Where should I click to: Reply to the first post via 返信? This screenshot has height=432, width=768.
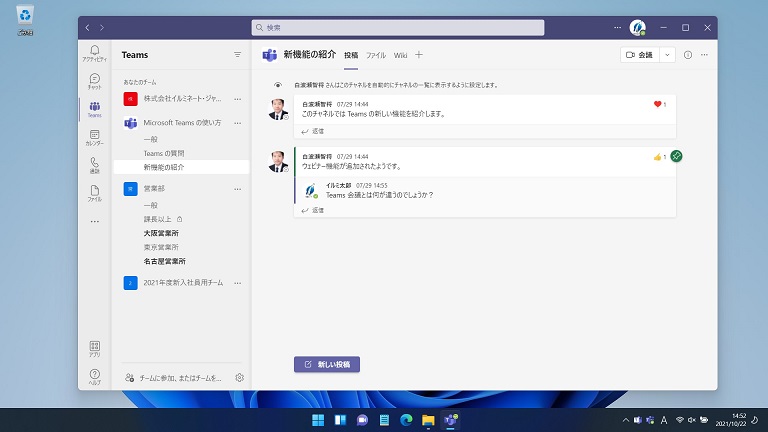click(313, 131)
